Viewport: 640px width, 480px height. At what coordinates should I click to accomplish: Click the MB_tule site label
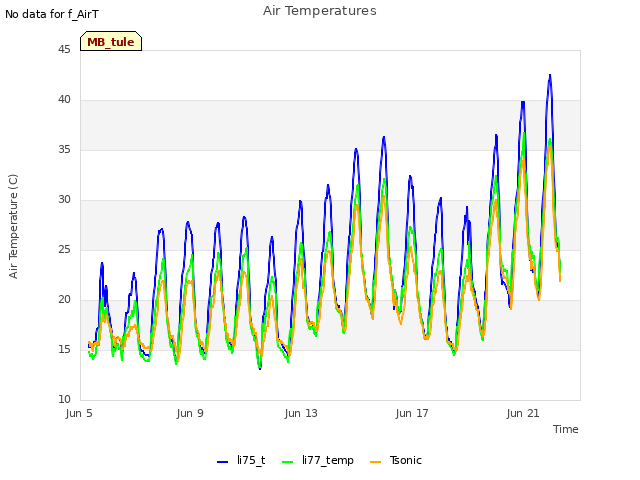click(x=111, y=42)
